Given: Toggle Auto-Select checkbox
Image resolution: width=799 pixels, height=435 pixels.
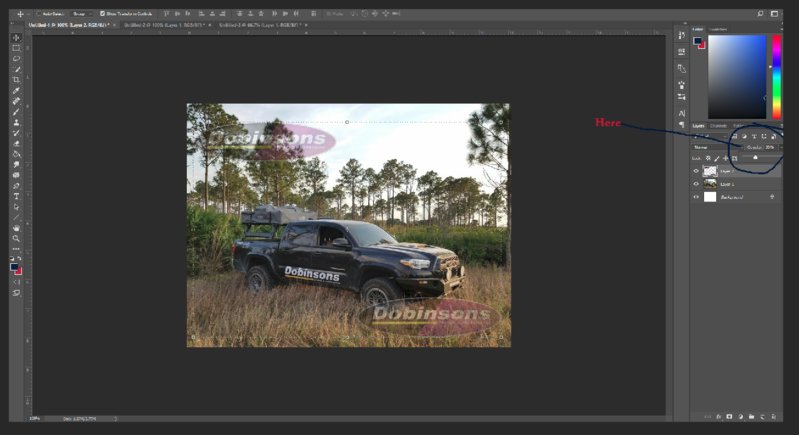Looking at the screenshot, I should (39, 14).
